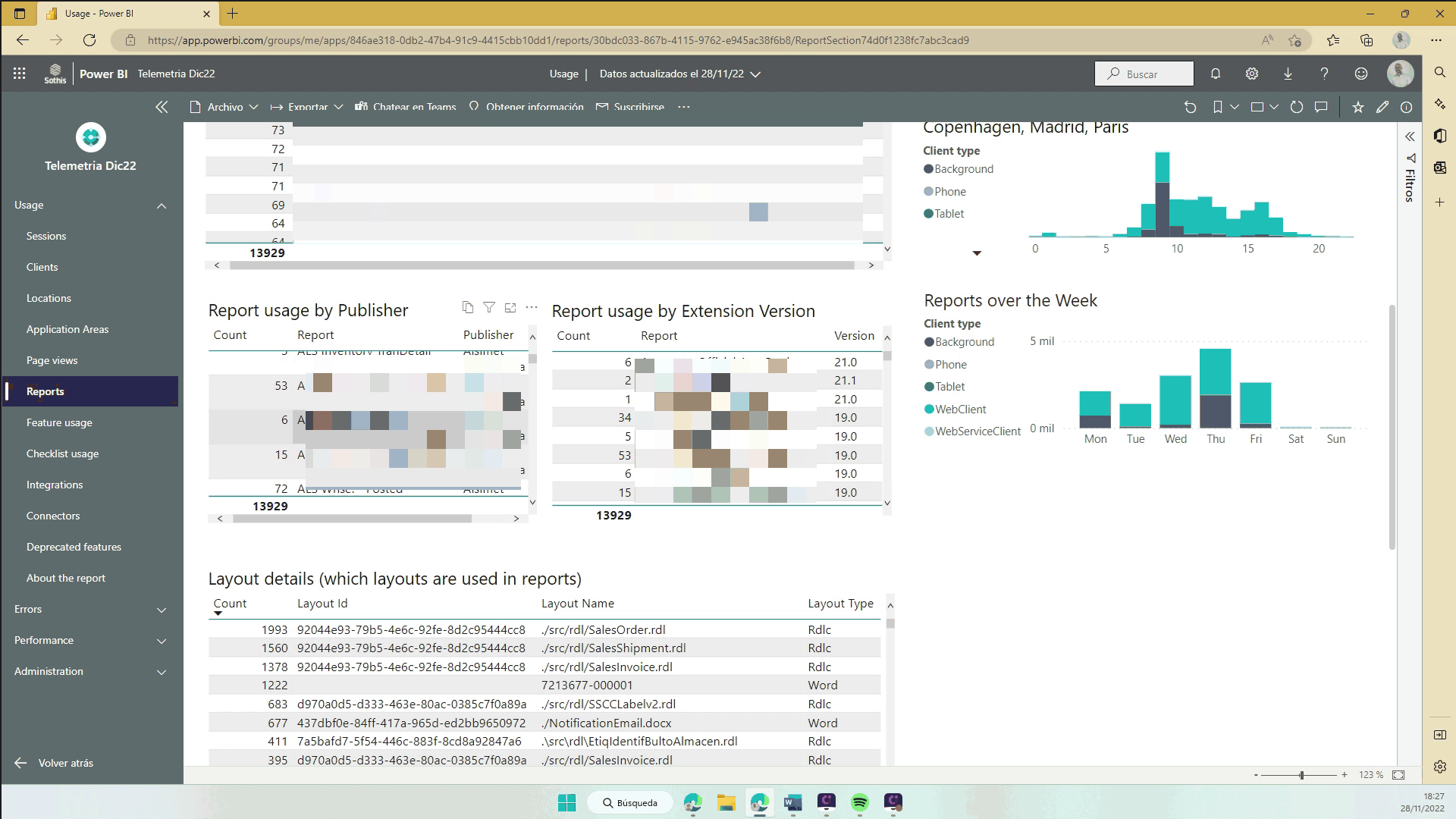The height and width of the screenshot is (819, 1456).
Task: Open the Exportar dropdown menu
Action: click(x=307, y=107)
